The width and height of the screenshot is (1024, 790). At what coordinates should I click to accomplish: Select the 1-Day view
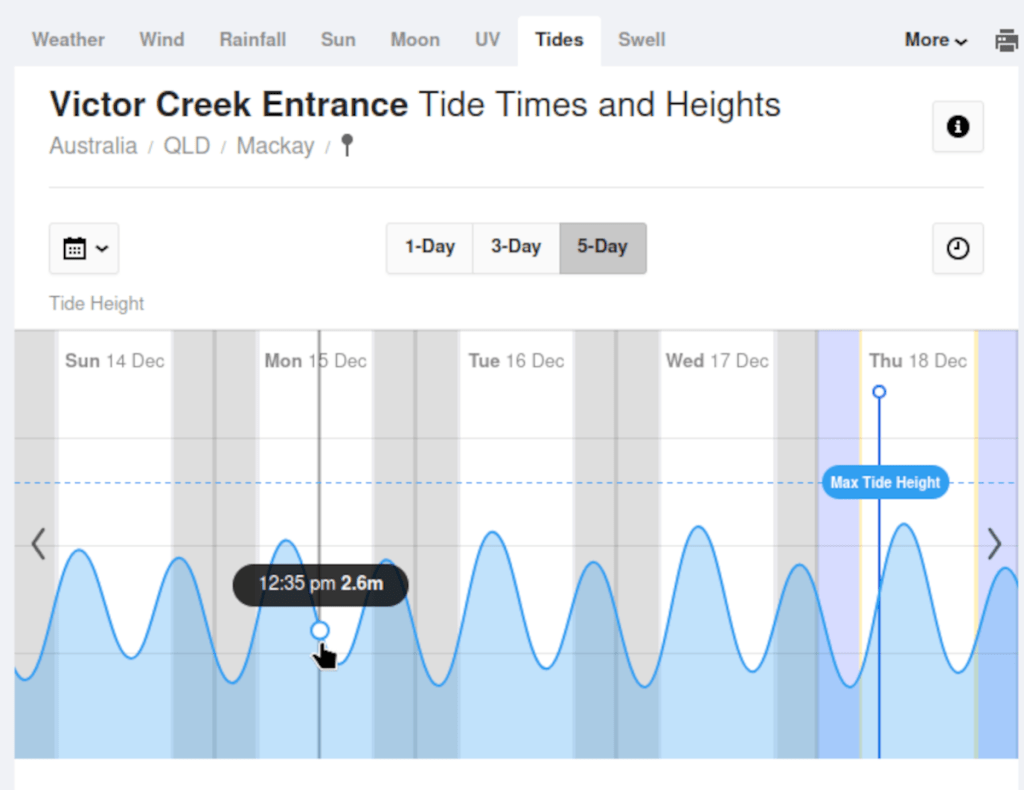click(429, 247)
